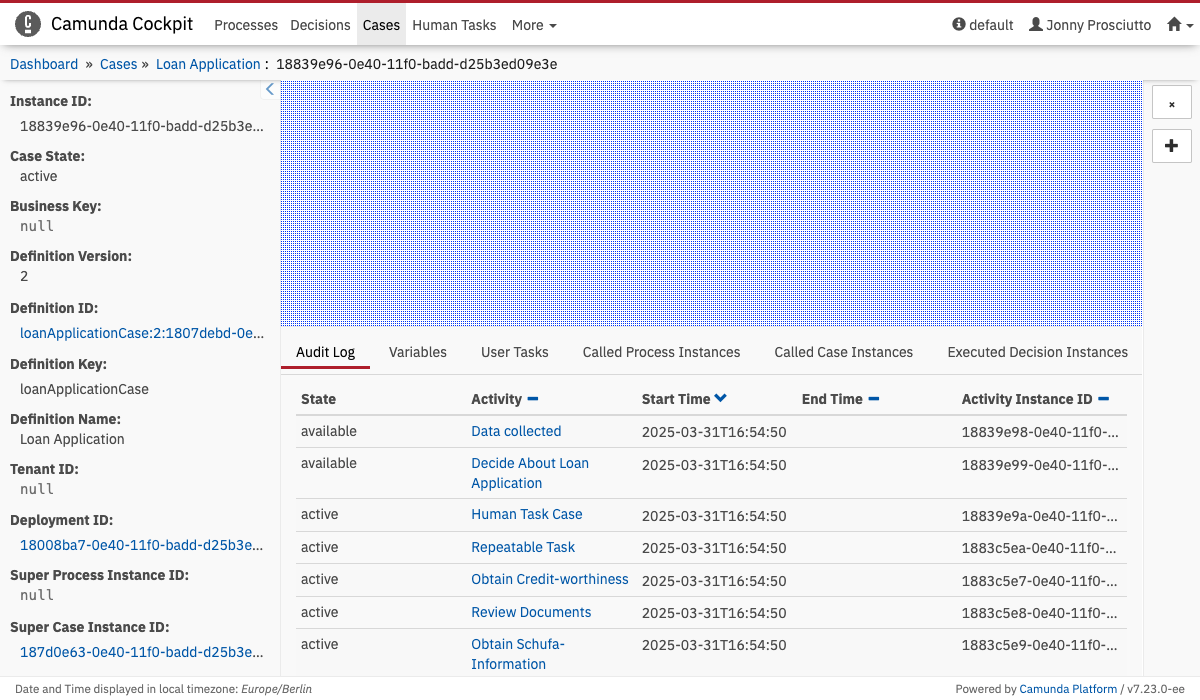Toggle Start Time sort order
Image resolution: width=1200 pixels, height=700 pixels.
pyautogui.click(x=721, y=399)
